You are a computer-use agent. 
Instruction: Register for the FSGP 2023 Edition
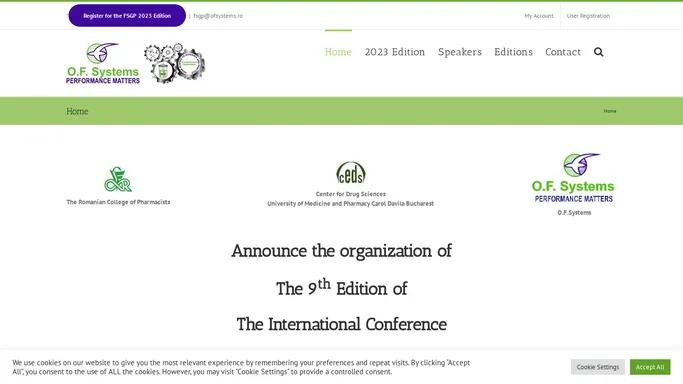coord(127,16)
